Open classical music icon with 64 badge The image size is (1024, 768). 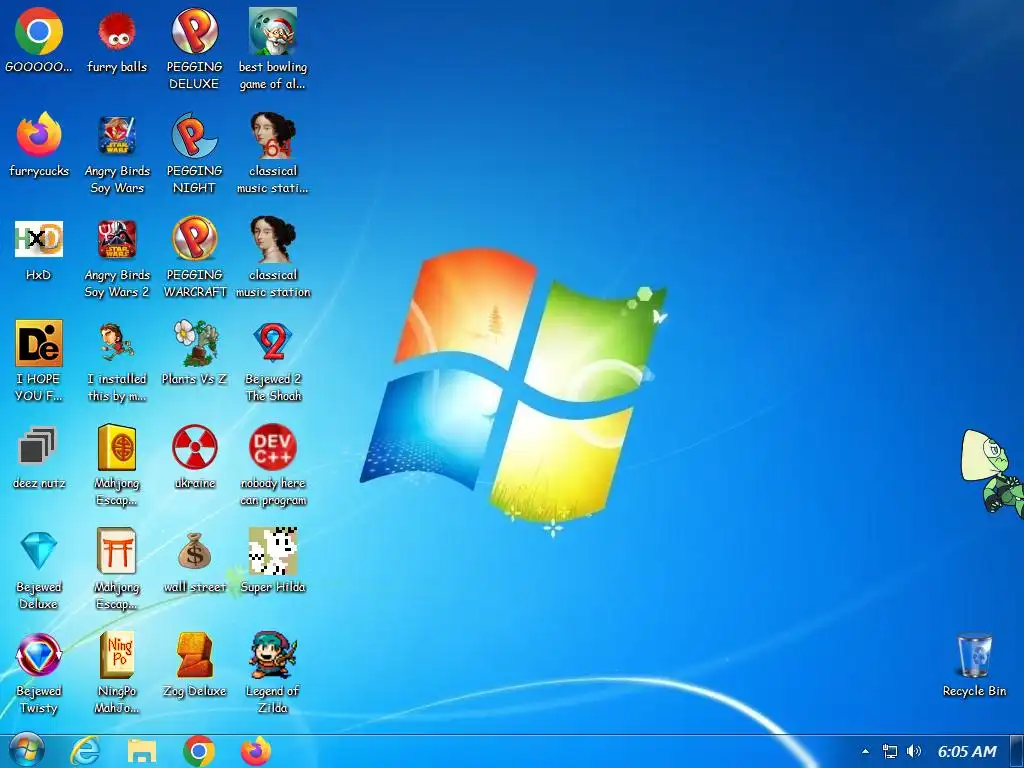tap(272, 135)
